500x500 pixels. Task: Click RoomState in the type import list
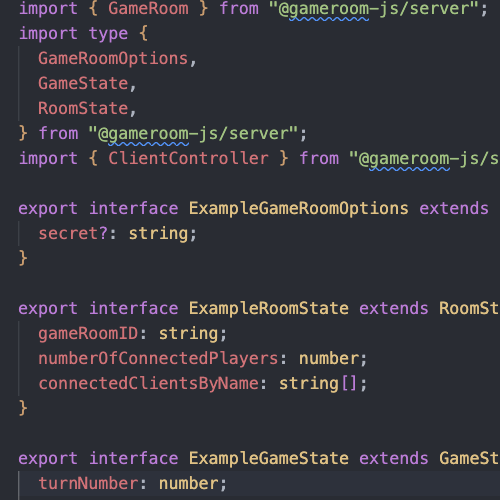[x=83, y=108]
